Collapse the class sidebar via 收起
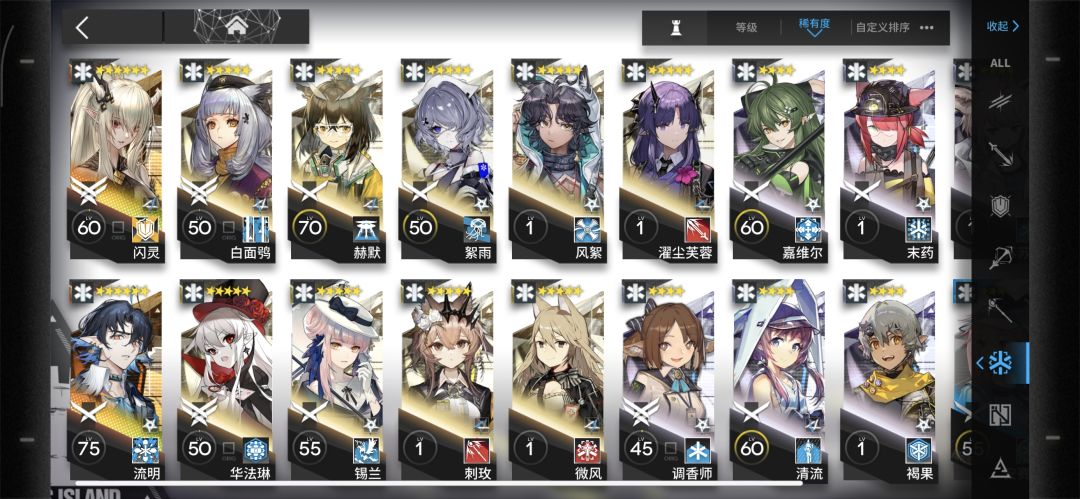Screen dimensions: 1080x499 1002,26
